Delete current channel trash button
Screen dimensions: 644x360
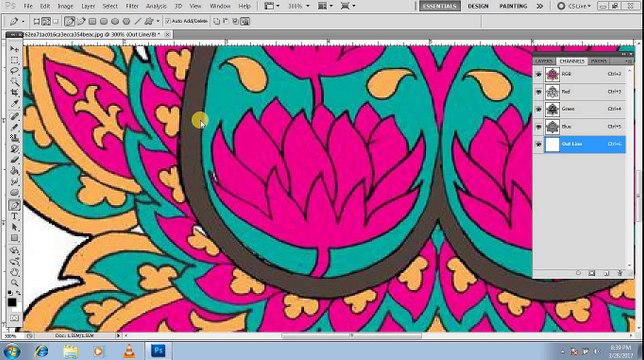click(x=620, y=273)
